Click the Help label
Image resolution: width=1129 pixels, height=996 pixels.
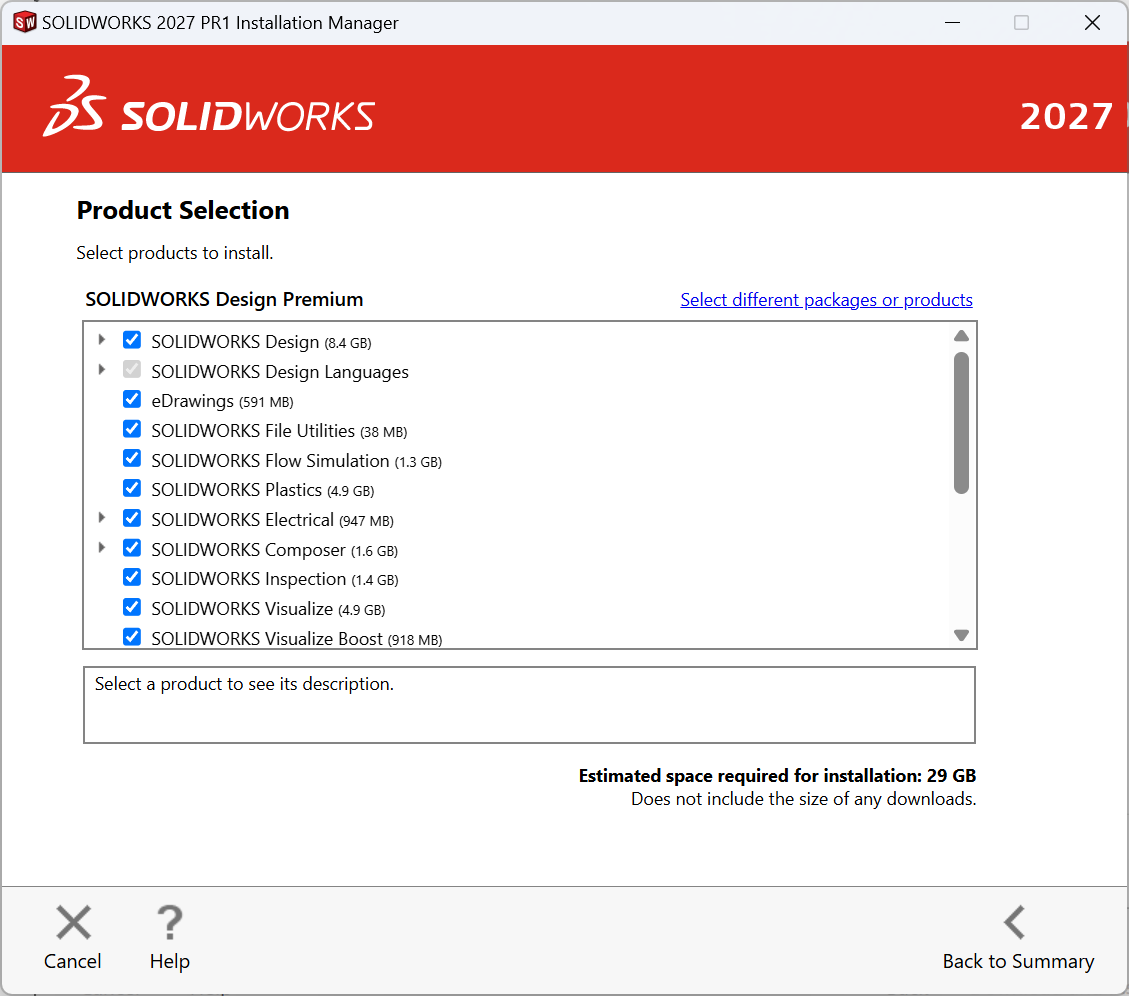pyautogui.click(x=170, y=961)
